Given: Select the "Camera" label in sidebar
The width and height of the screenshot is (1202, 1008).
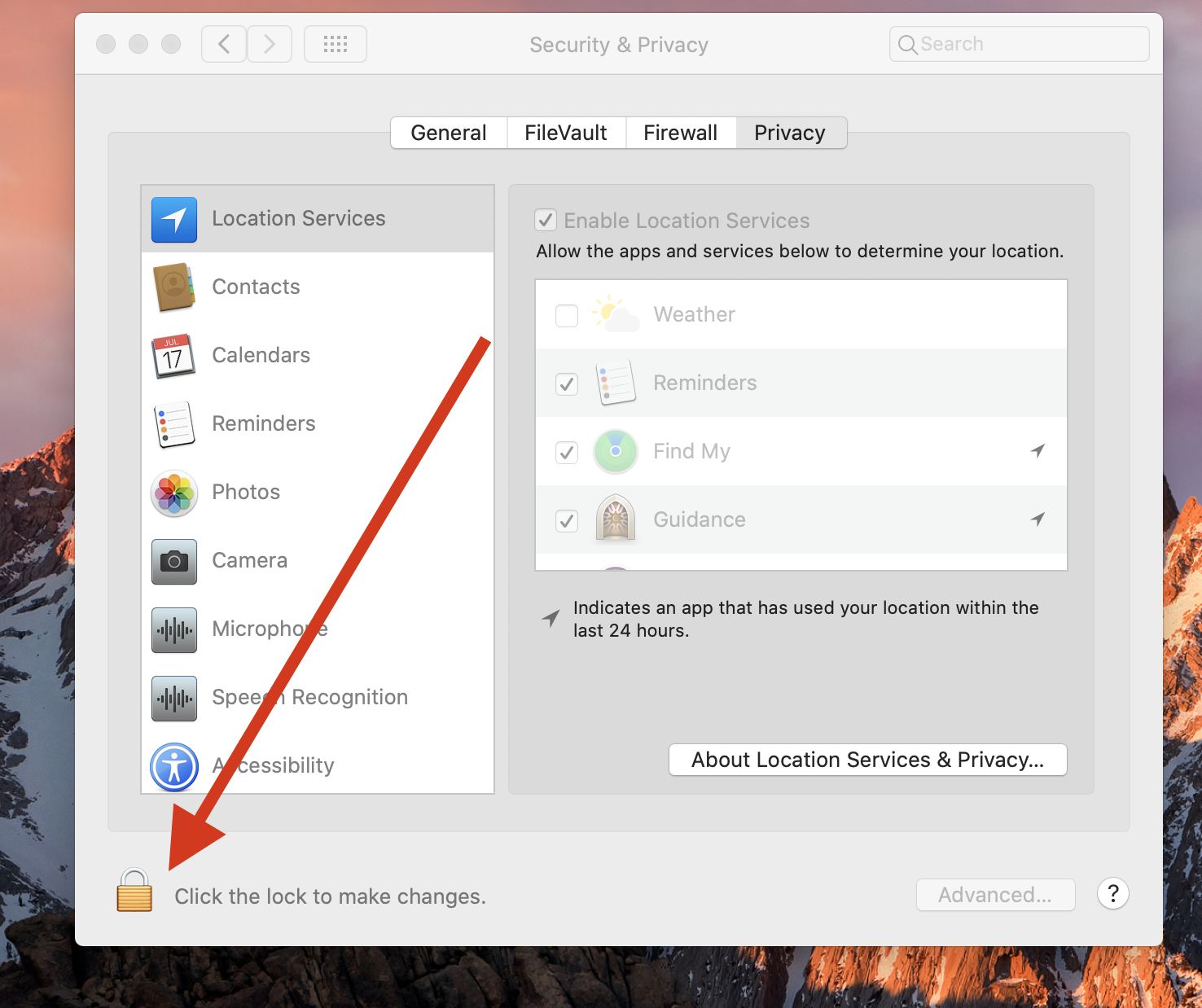Looking at the screenshot, I should [249, 560].
